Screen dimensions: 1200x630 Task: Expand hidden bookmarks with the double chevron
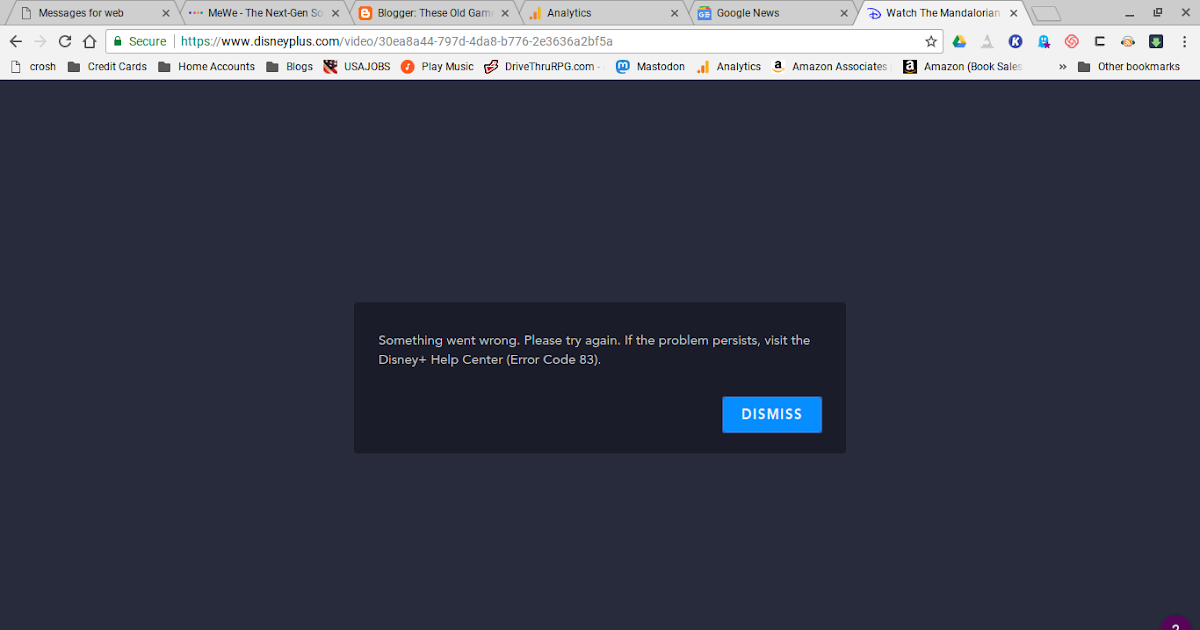1062,67
